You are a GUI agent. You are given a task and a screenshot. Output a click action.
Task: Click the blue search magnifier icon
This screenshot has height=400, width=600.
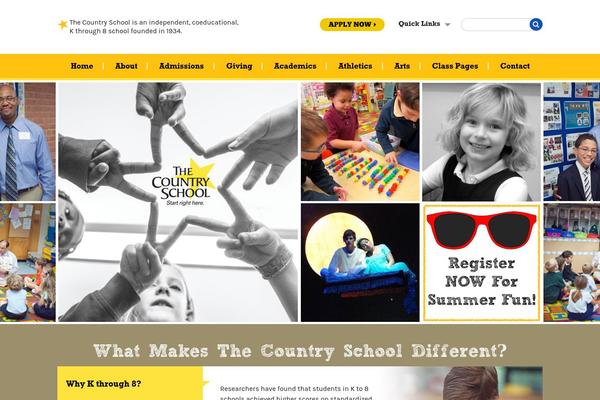(x=536, y=24)
